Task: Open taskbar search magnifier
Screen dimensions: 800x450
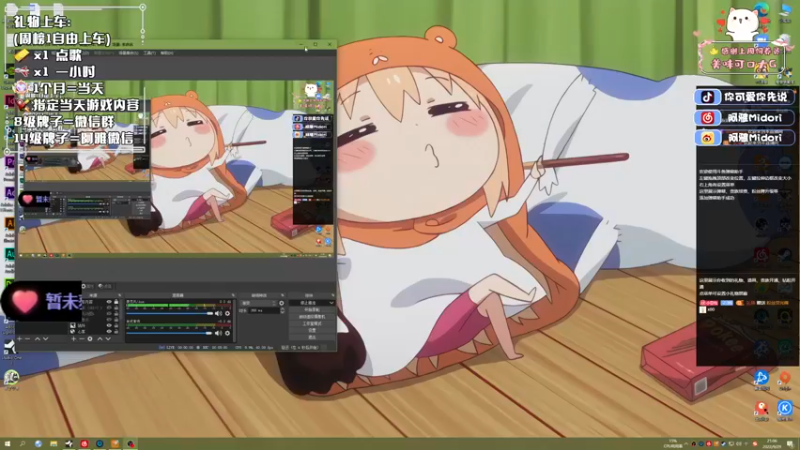Action: (x=22, y=444)
